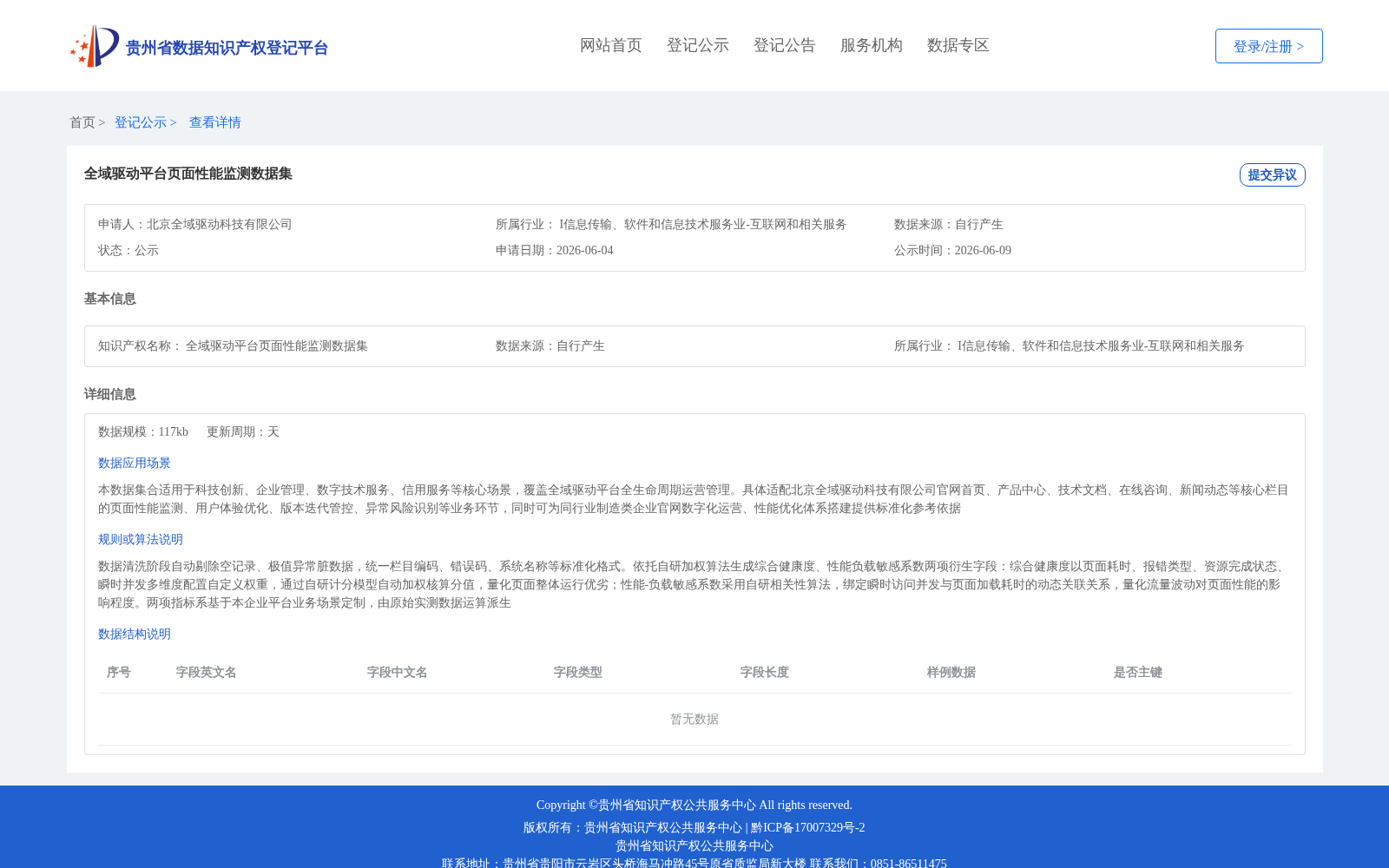Go to the 登记公示 menu item
Image resolution: width=1389 pixels, height=868 pixels.
coord(698,45)
